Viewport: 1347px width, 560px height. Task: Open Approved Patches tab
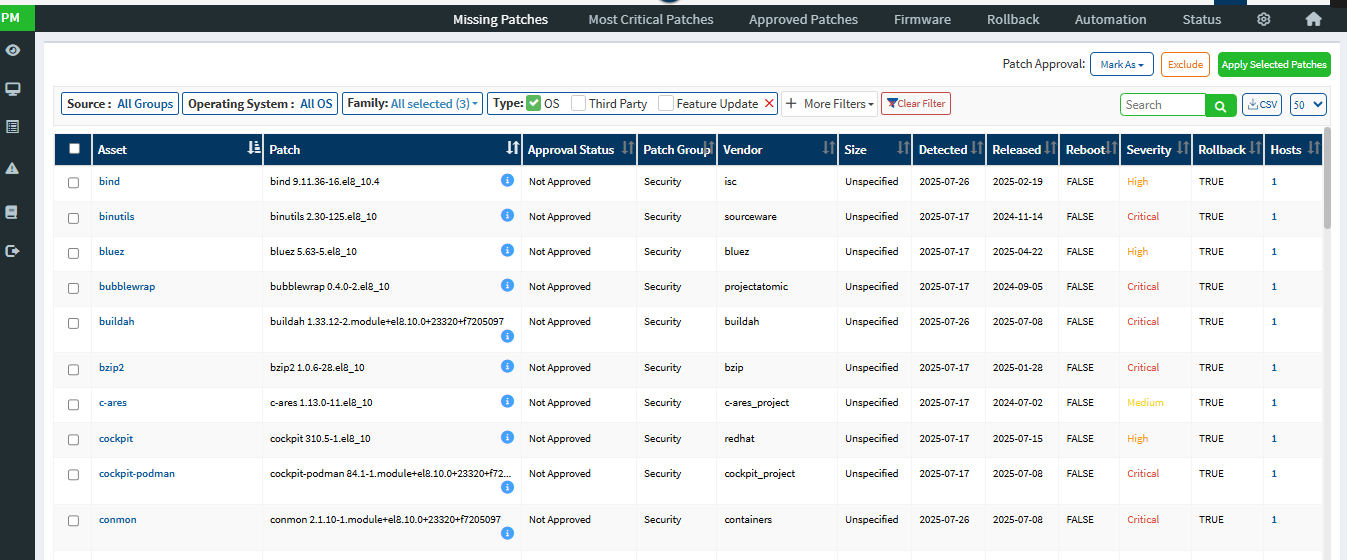point(803,19)
